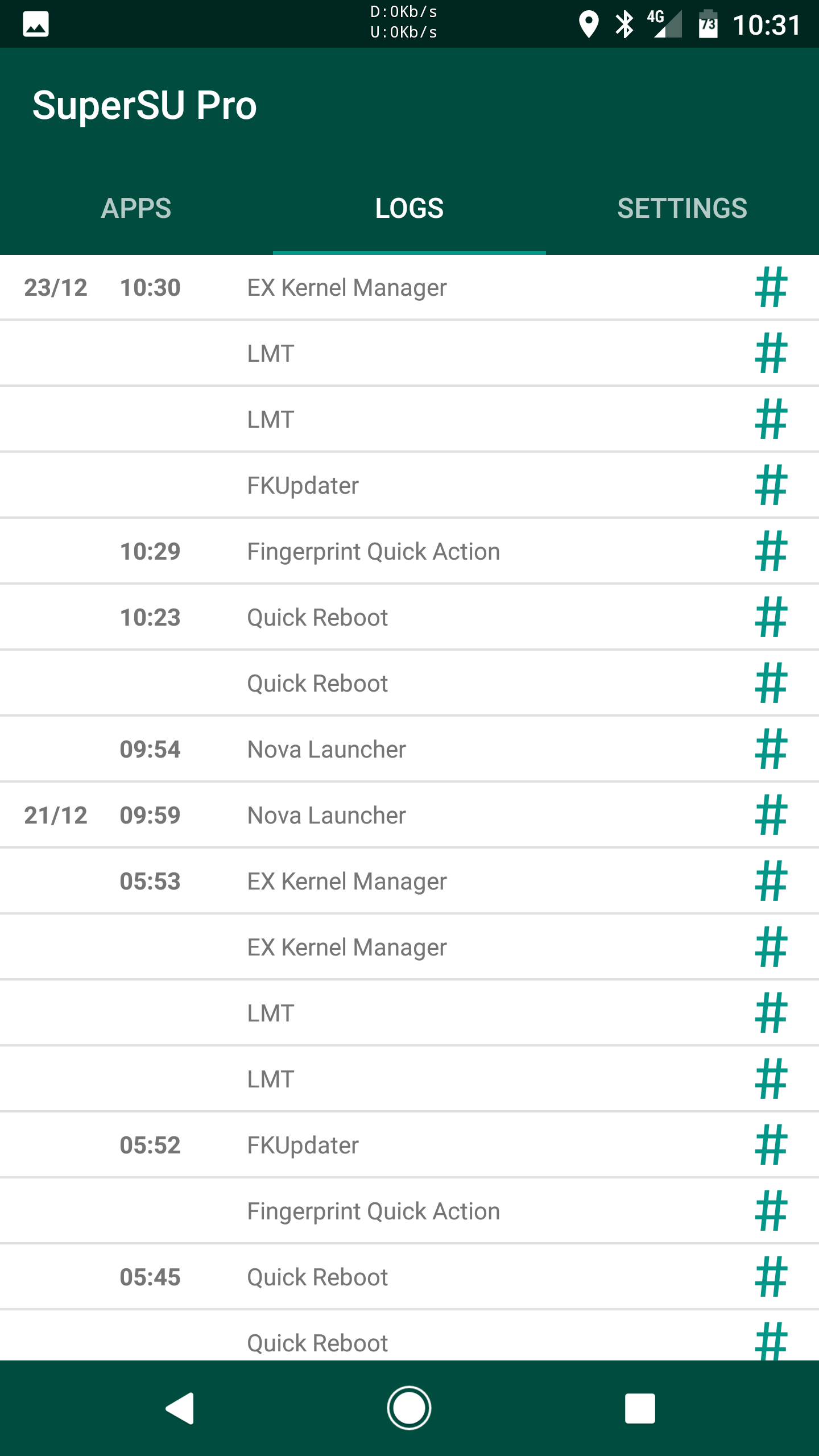The image size is (819, 1456).
Task: Open the Quick Reboot log entry at 10:23
Action: (x=409, y=617)
